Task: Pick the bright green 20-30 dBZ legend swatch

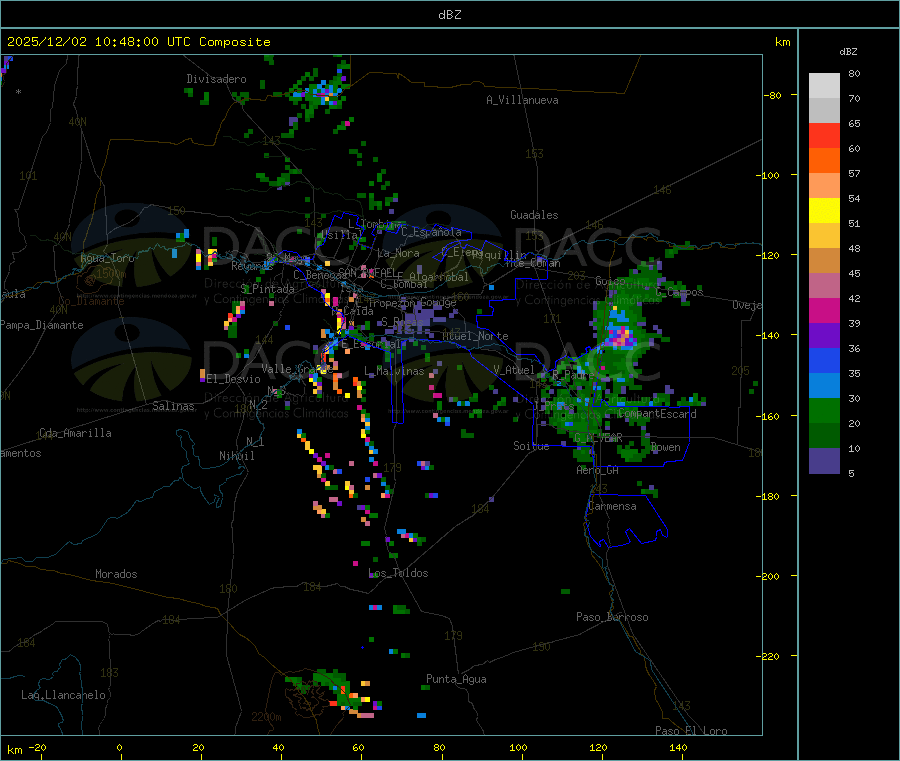Action: pos(824,410)
